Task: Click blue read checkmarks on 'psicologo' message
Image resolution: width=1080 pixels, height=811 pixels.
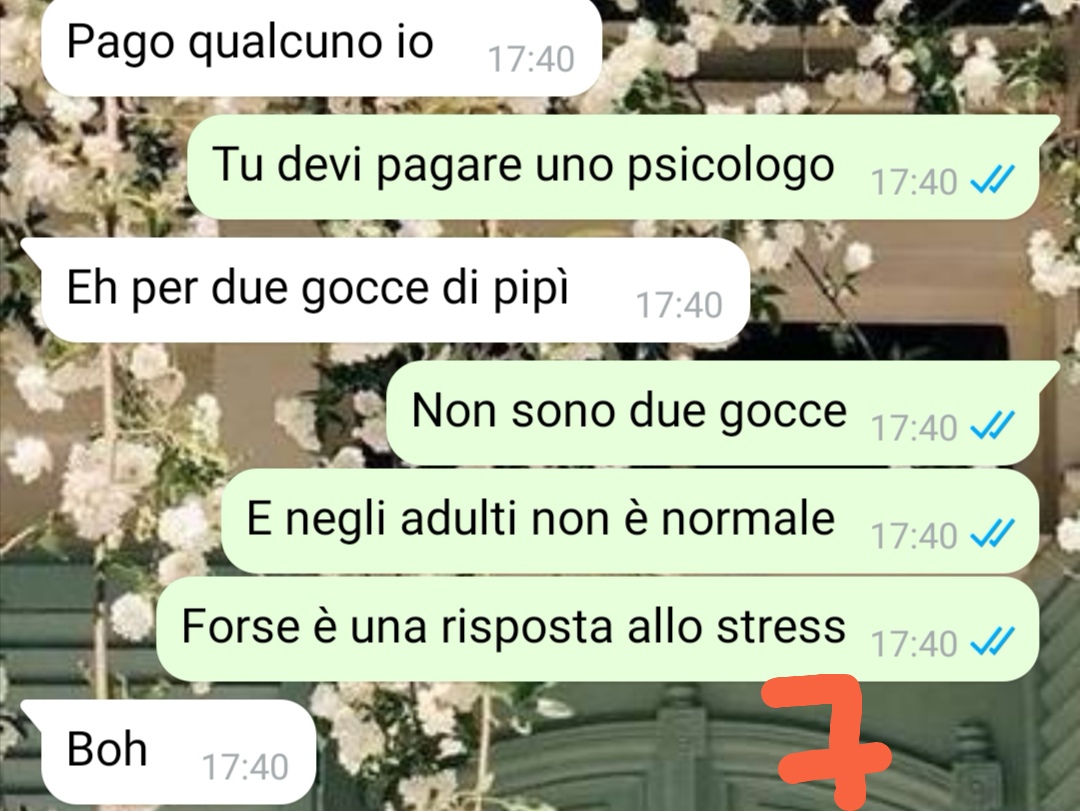Action: click(992, 181)
